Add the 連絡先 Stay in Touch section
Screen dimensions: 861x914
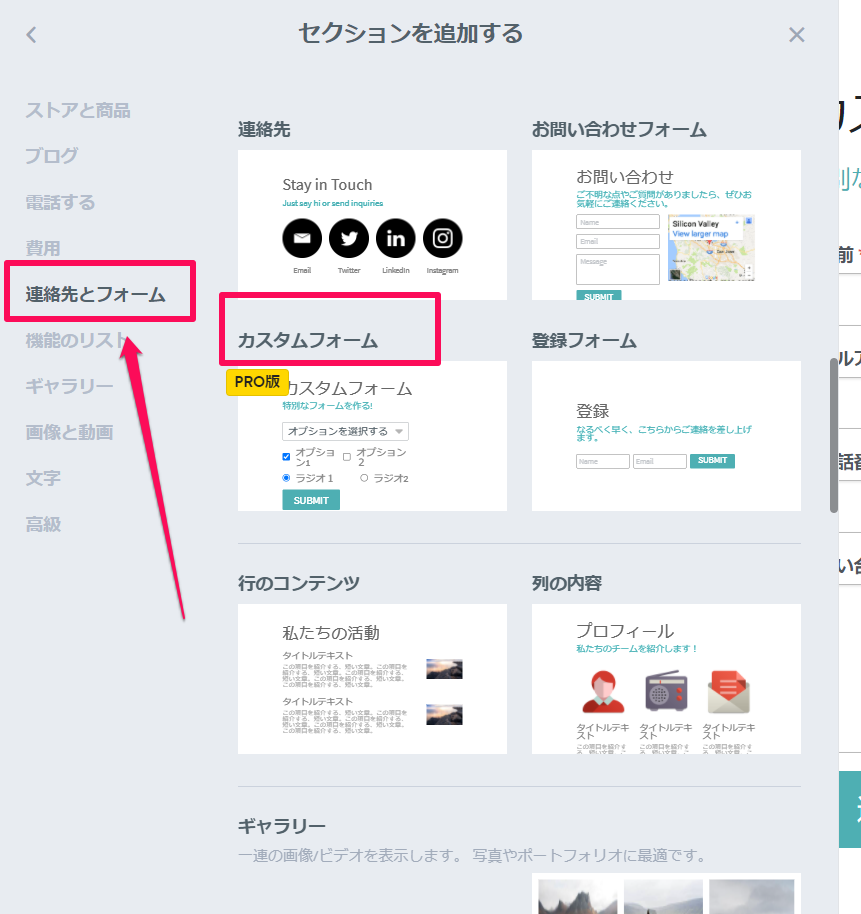(372, 225)
